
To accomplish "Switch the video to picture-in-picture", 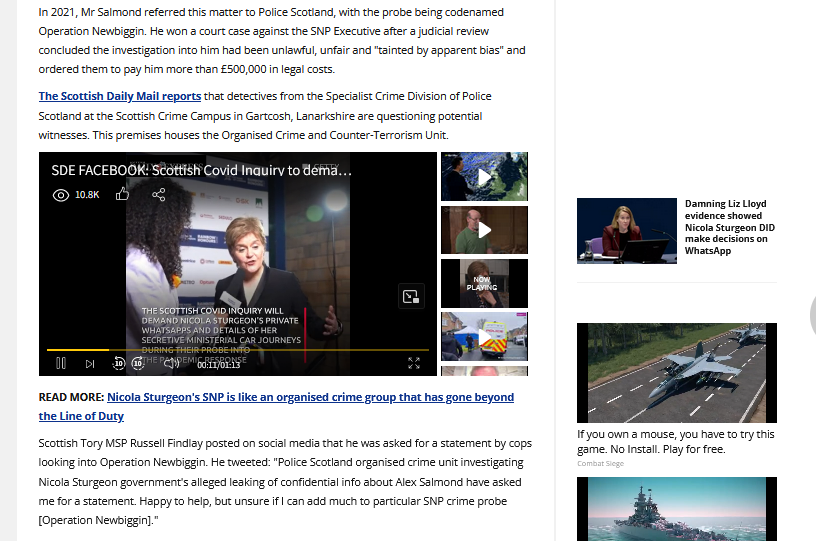I will [x=411, y=297].
